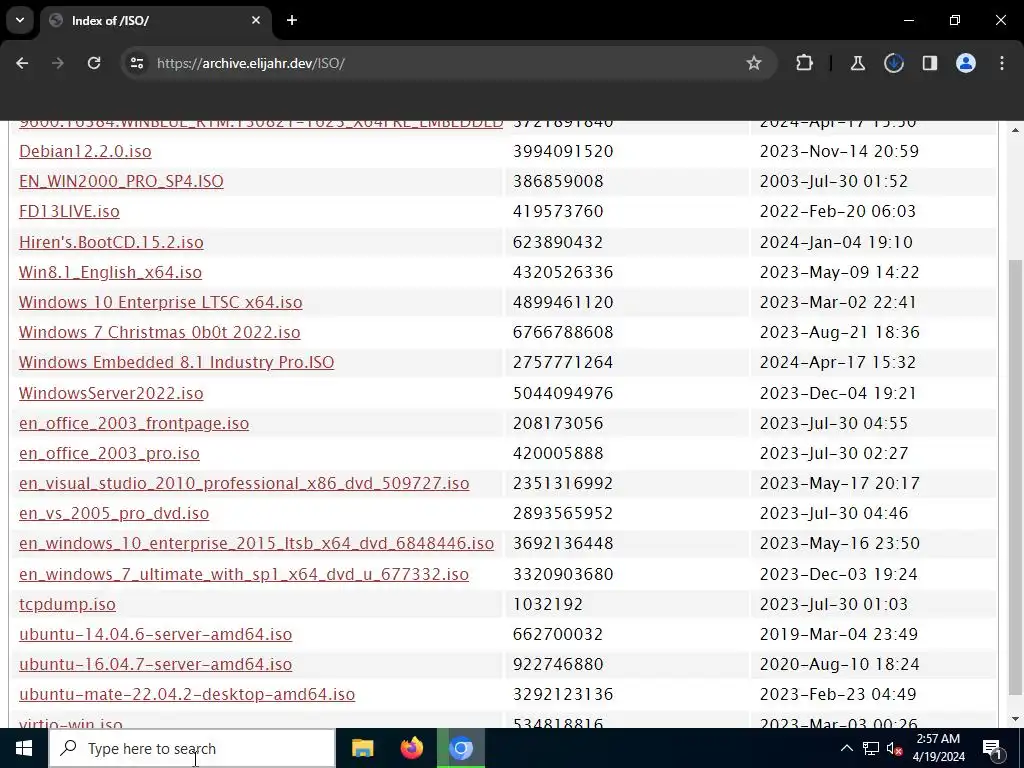1024x768 pixels.
Task: Click the taskbar search box
Action: coord(192,748)
